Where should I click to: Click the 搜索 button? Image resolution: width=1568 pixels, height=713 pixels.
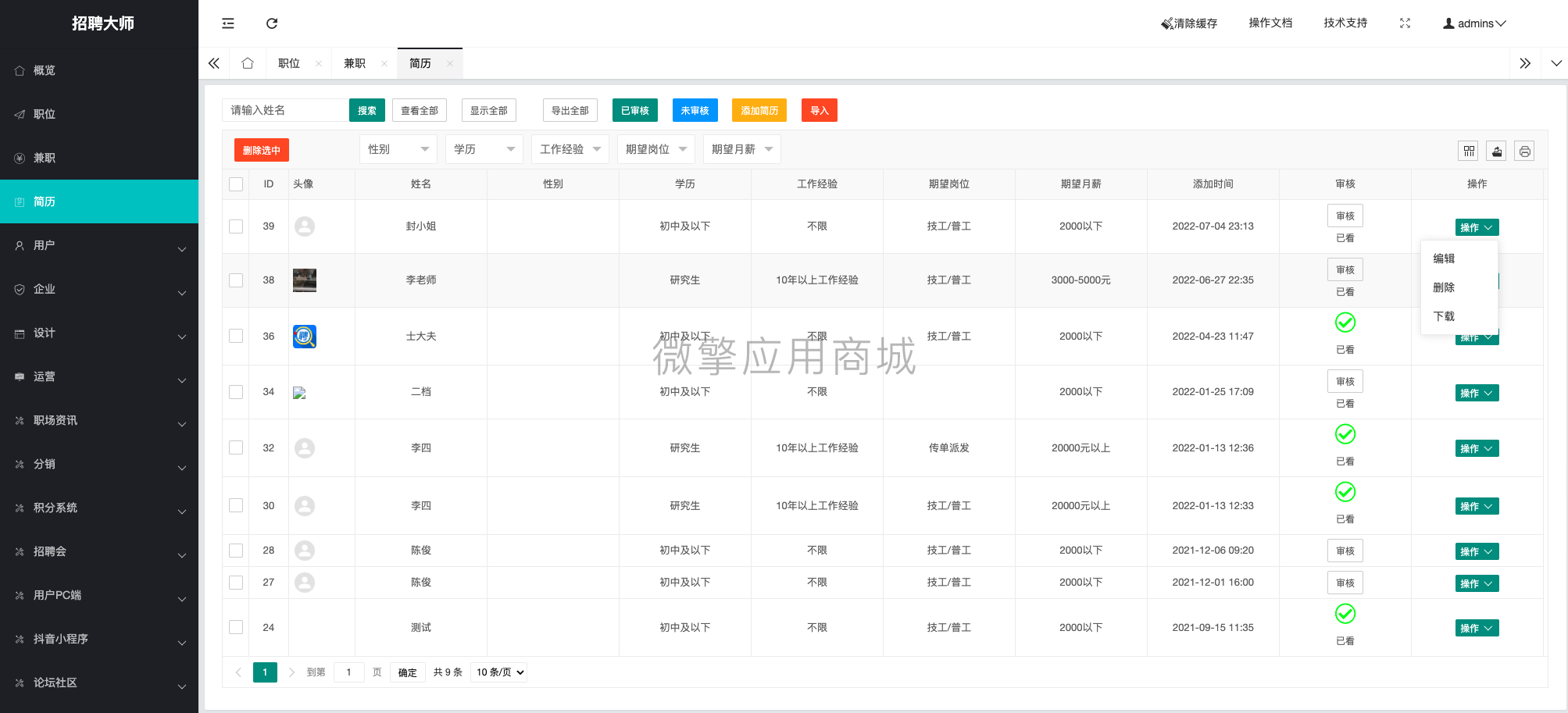click(367, 110)
